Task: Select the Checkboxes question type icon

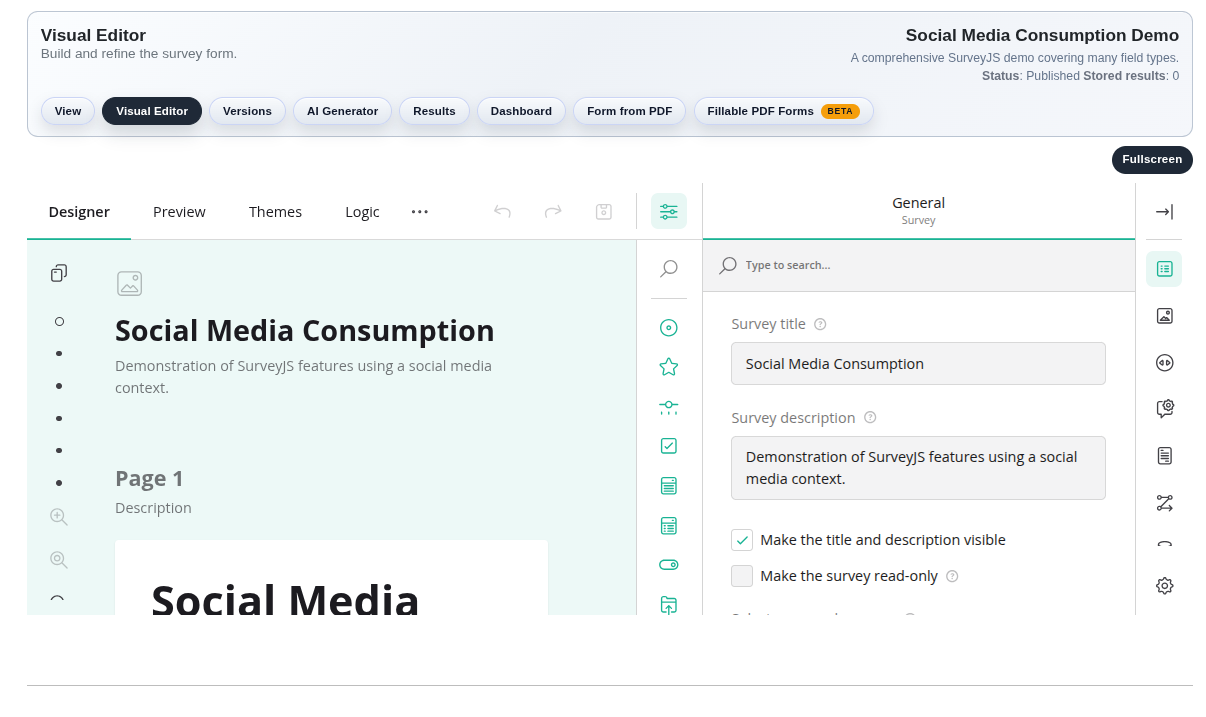Action: tap(668, 445)
